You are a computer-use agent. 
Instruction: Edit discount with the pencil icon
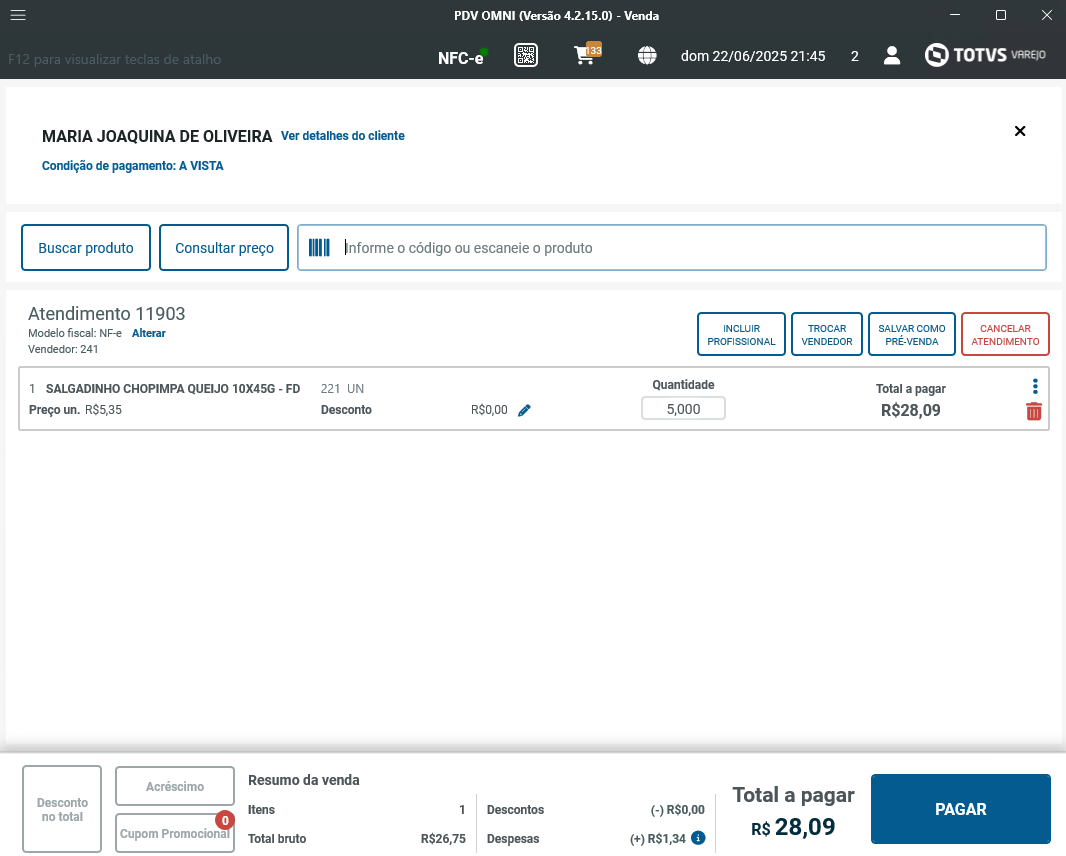pyautogui.click(x=524, y=410)
